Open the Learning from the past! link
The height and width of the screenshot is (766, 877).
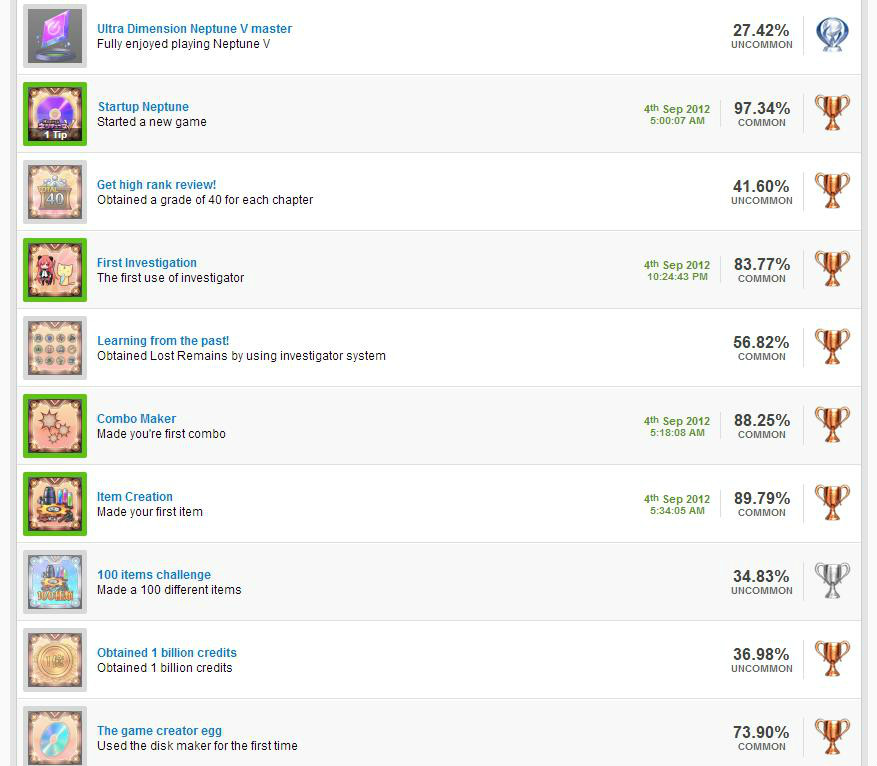[x=163, y=341]
